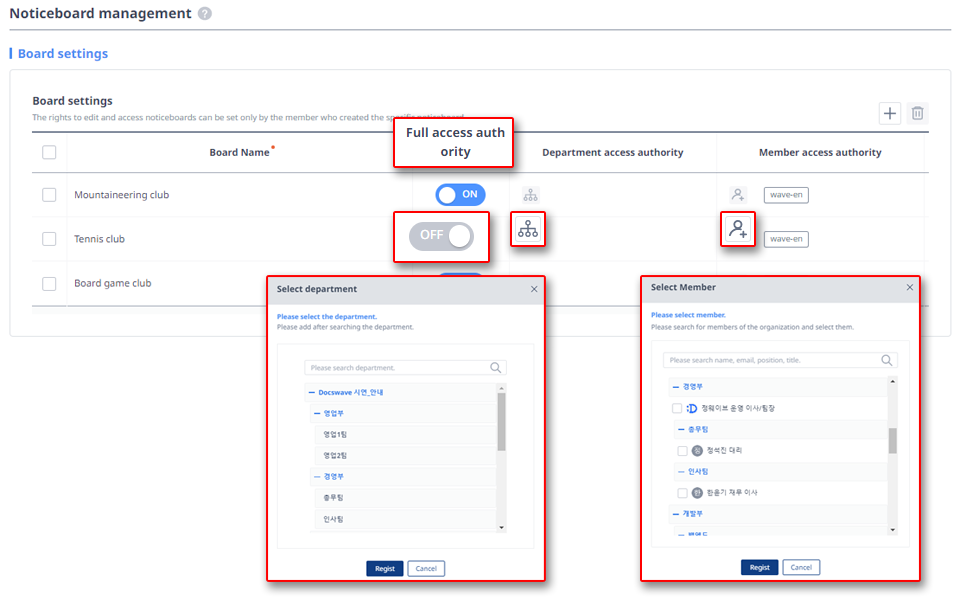
Task: Click 'Member access authority' column header
Action: click(x=820, y=153)
